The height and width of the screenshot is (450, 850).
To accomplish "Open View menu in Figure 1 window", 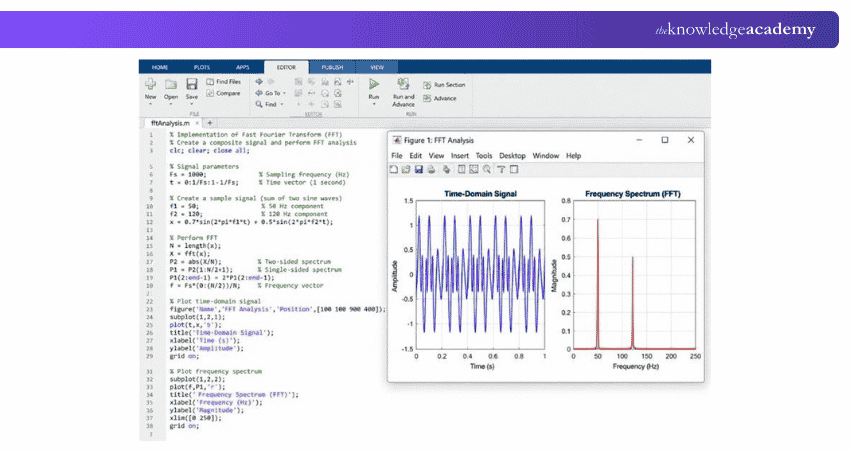I will click(436, 156).
